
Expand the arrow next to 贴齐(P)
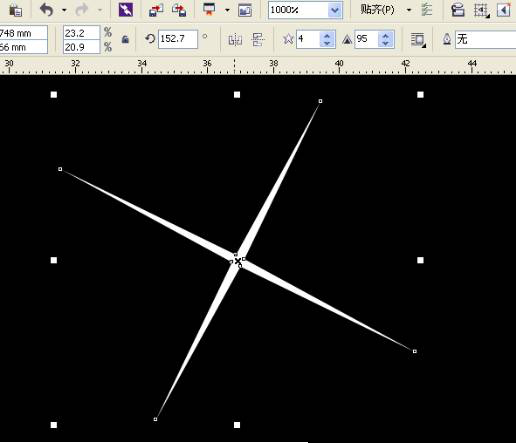pos(409,10)
